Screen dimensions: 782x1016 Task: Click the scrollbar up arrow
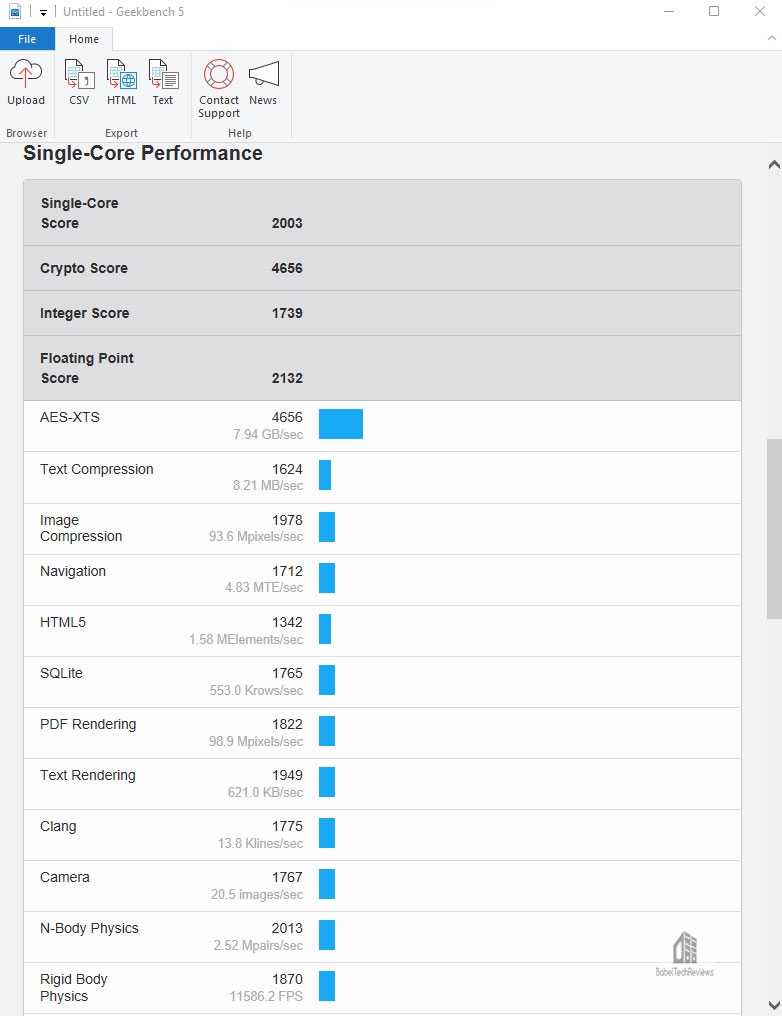click(x=774, y=165)
